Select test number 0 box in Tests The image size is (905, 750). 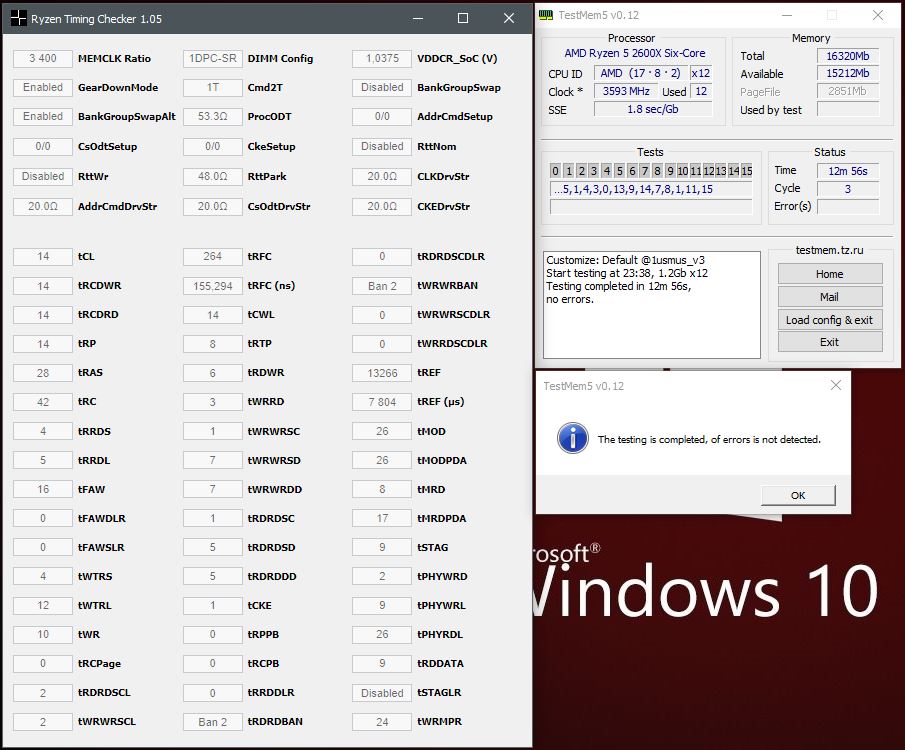tap(555, 170)
